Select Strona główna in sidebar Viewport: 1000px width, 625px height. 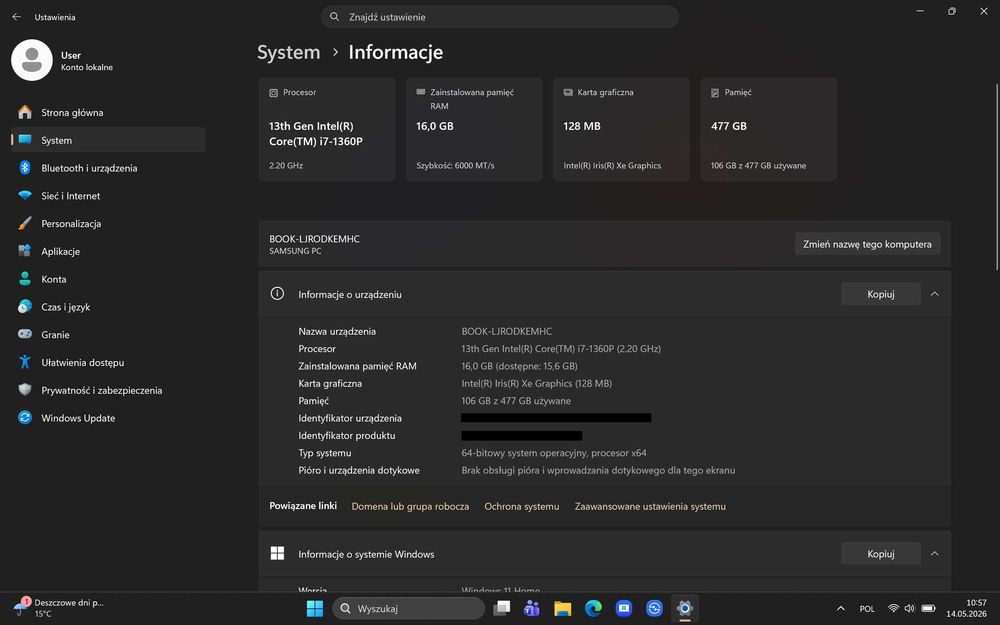[108, 112]
